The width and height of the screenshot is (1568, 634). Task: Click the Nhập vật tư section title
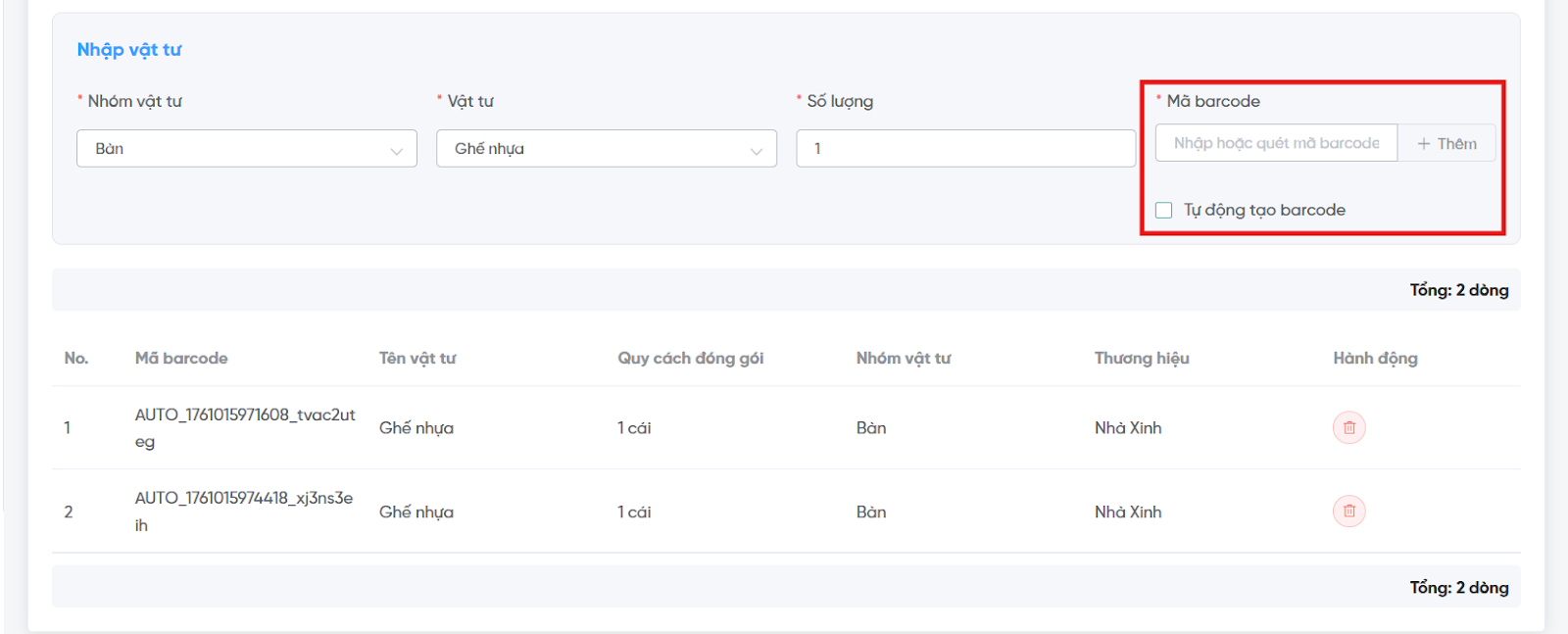coord(129,50)
